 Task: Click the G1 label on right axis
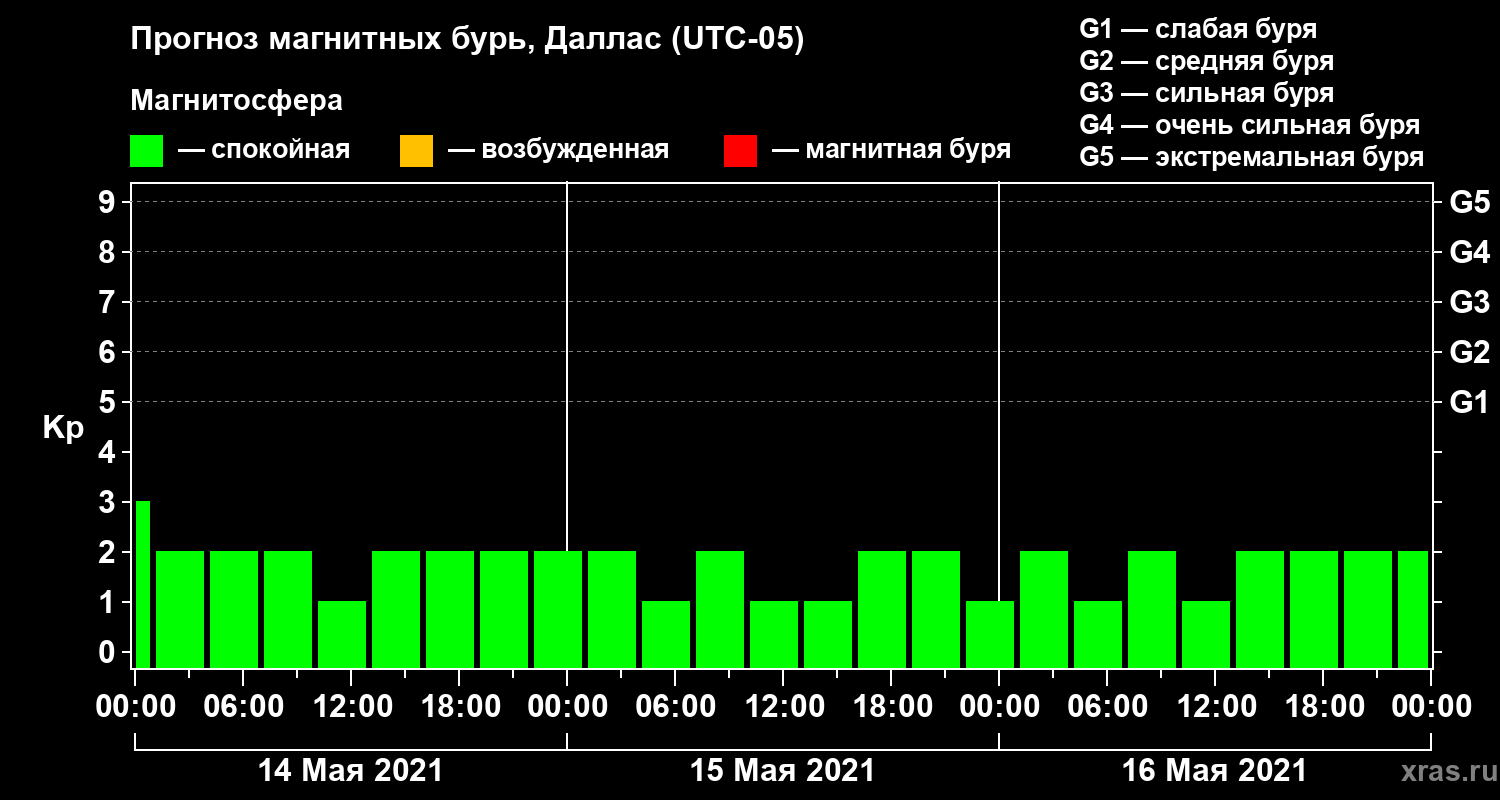tap(1469, 402)
